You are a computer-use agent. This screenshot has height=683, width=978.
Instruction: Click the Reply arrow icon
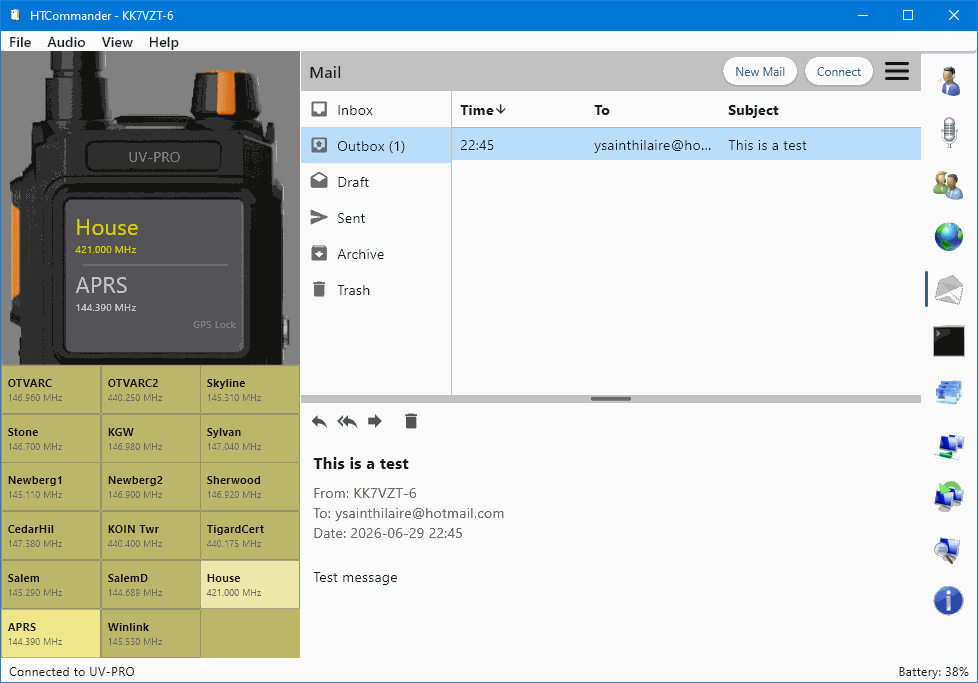(319, 422)
